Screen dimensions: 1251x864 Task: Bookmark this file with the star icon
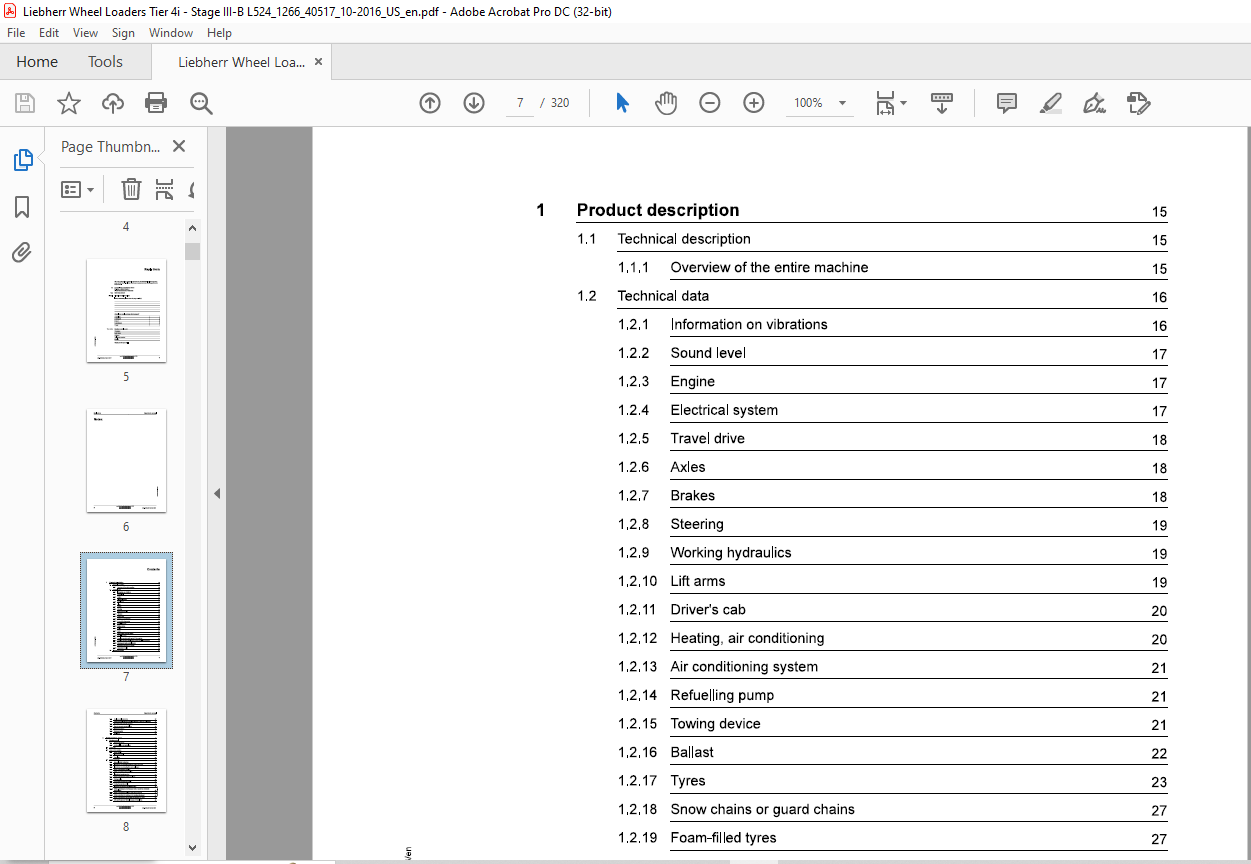click(68, 103)
